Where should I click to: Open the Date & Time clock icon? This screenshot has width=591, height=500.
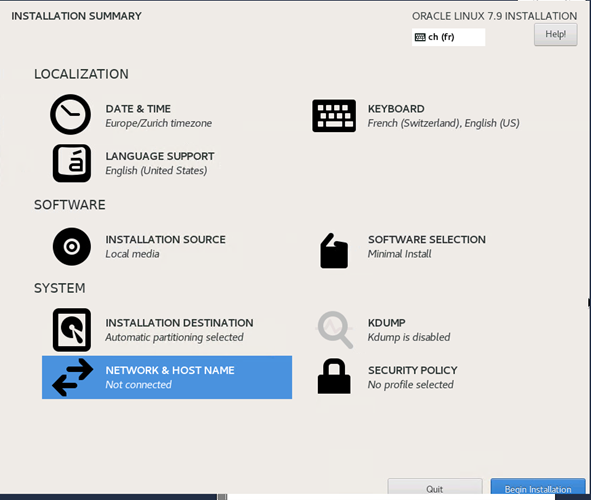coord(70,115)
